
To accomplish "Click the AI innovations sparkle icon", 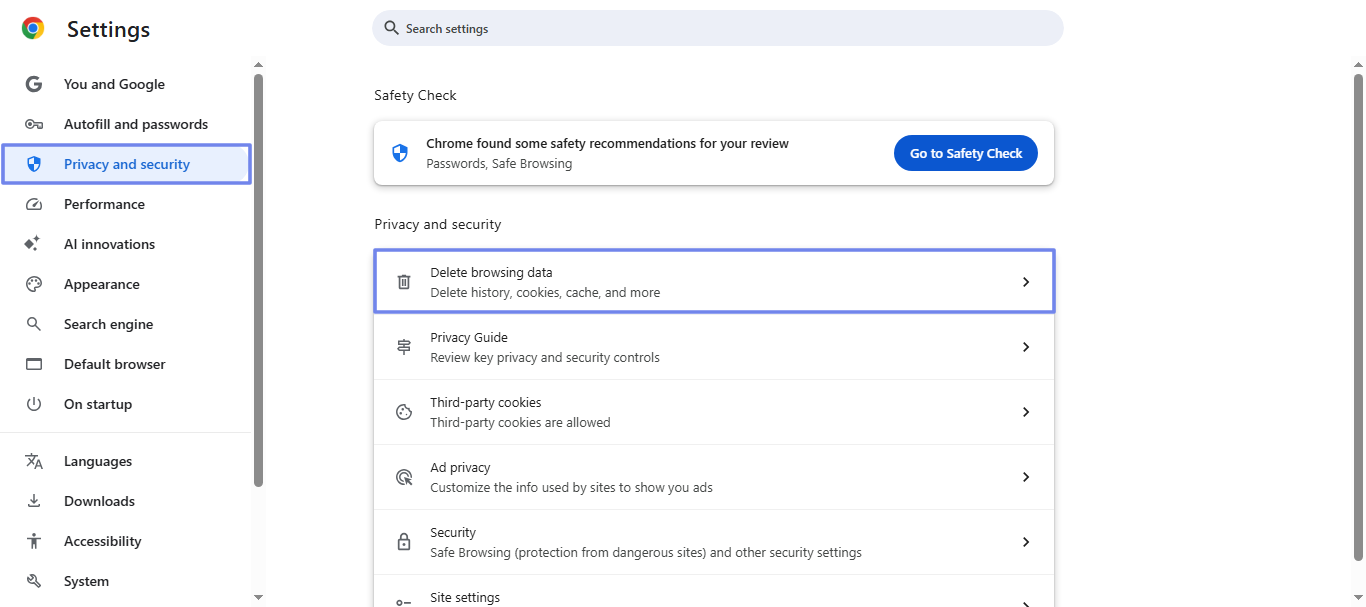I will (x=34, y=243).
